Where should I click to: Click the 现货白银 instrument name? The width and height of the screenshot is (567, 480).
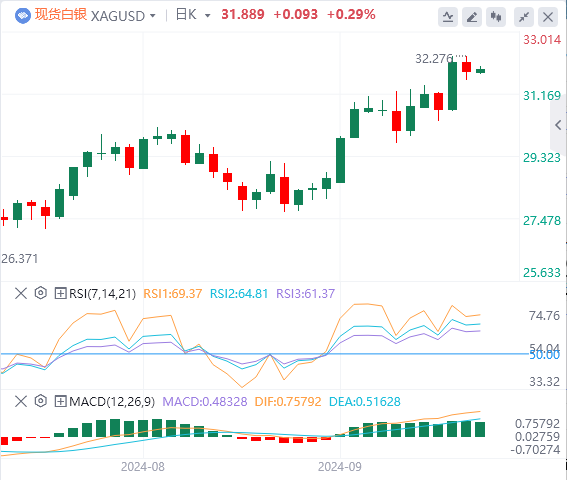(61, 15)
